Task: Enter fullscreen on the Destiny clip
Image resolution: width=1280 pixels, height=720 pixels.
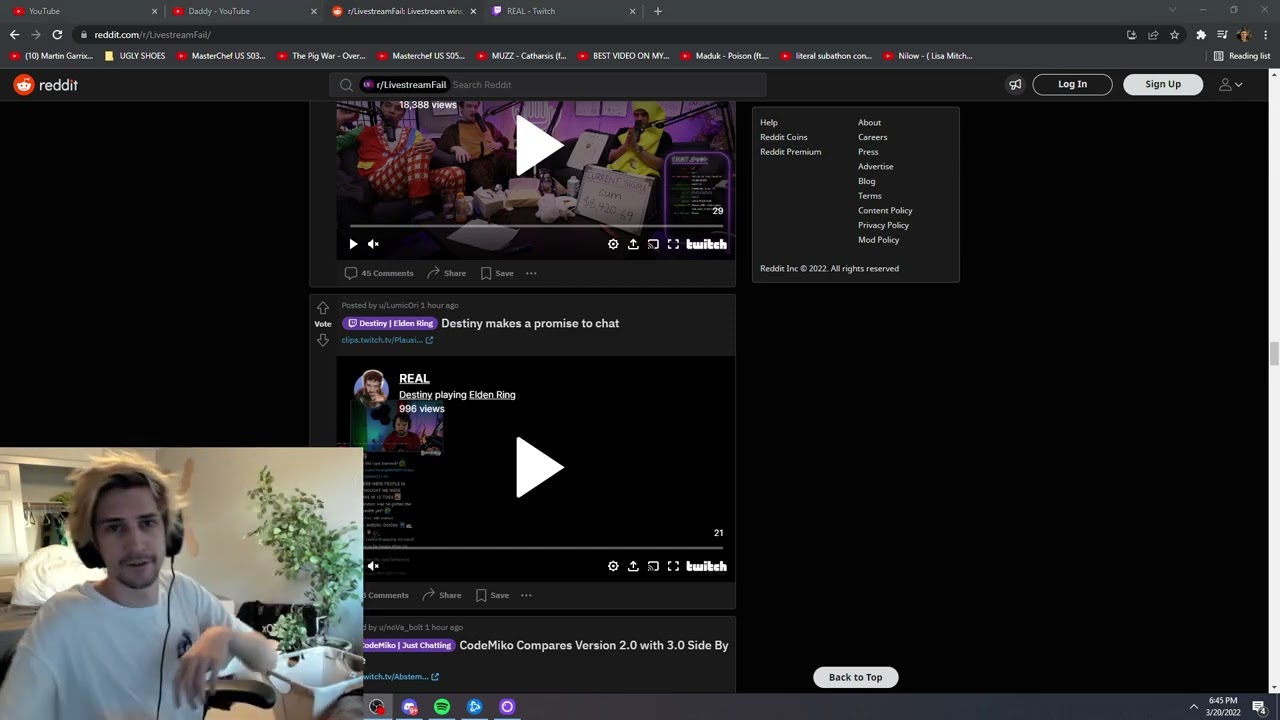Action: pyautogui.click(x=673, y=566)
